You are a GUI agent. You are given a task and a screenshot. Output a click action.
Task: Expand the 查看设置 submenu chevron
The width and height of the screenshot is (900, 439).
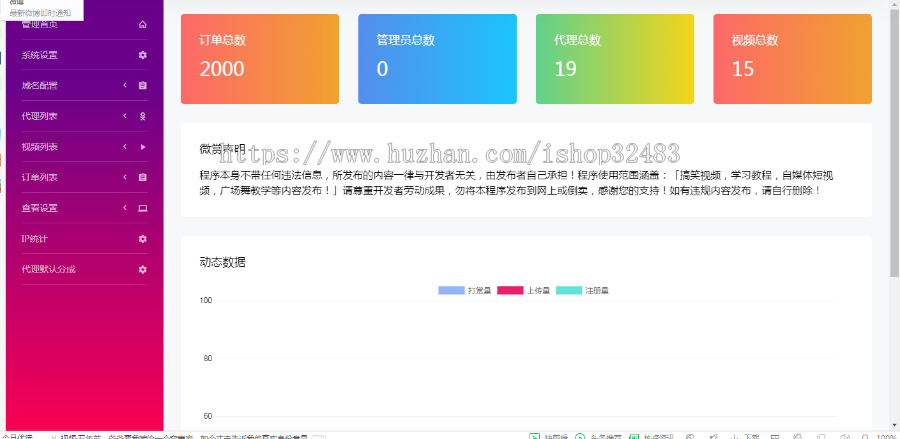125,207
